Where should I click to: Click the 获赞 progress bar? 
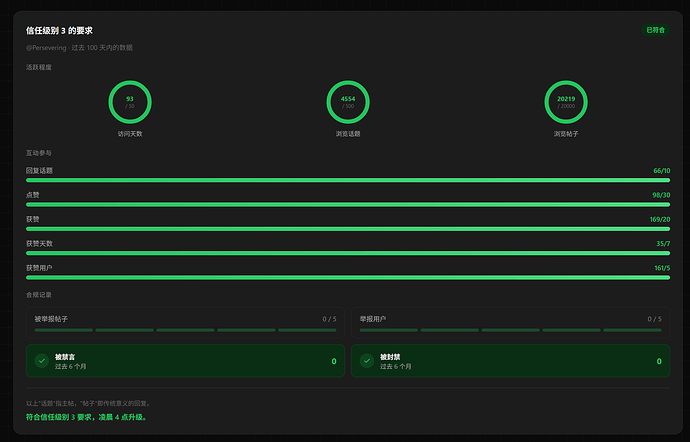348,228
